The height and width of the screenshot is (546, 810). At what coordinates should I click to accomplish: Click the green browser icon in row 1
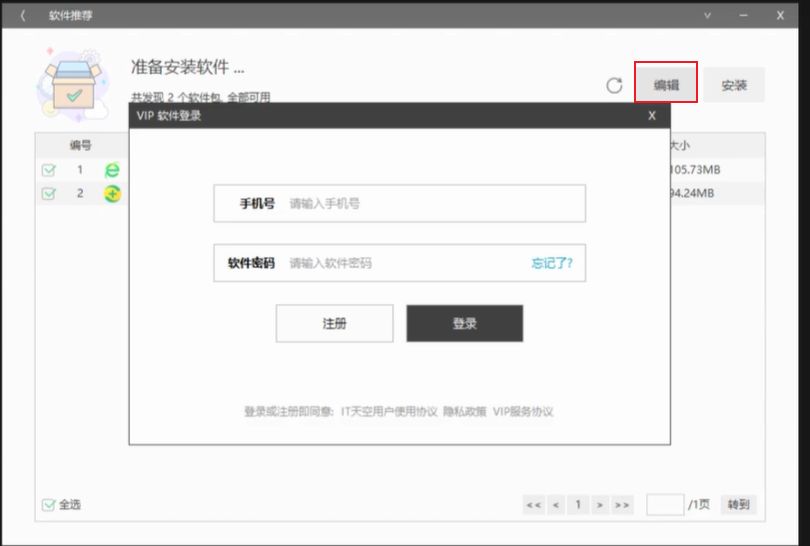tap(113, 170)
